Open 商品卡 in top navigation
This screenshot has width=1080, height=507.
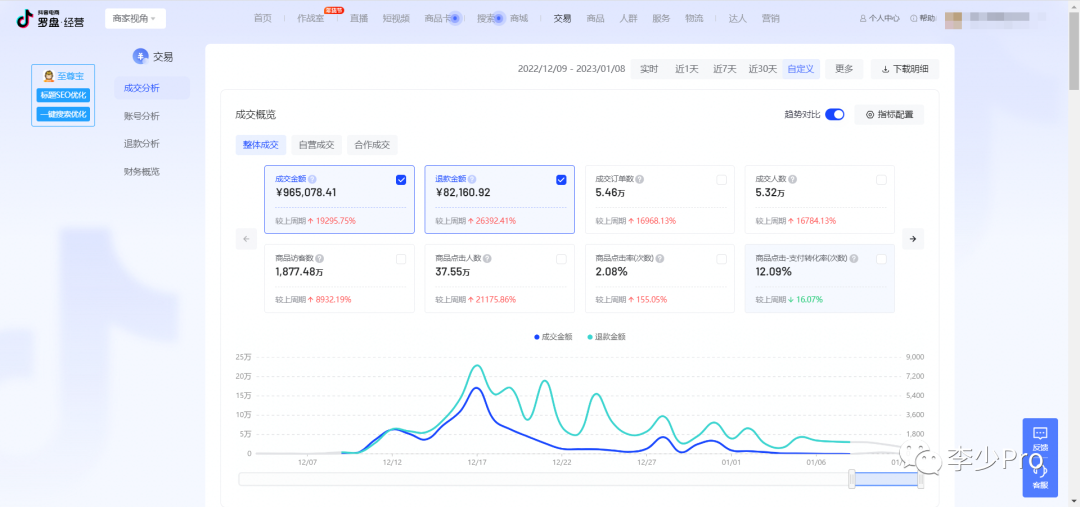click(439, 19)
